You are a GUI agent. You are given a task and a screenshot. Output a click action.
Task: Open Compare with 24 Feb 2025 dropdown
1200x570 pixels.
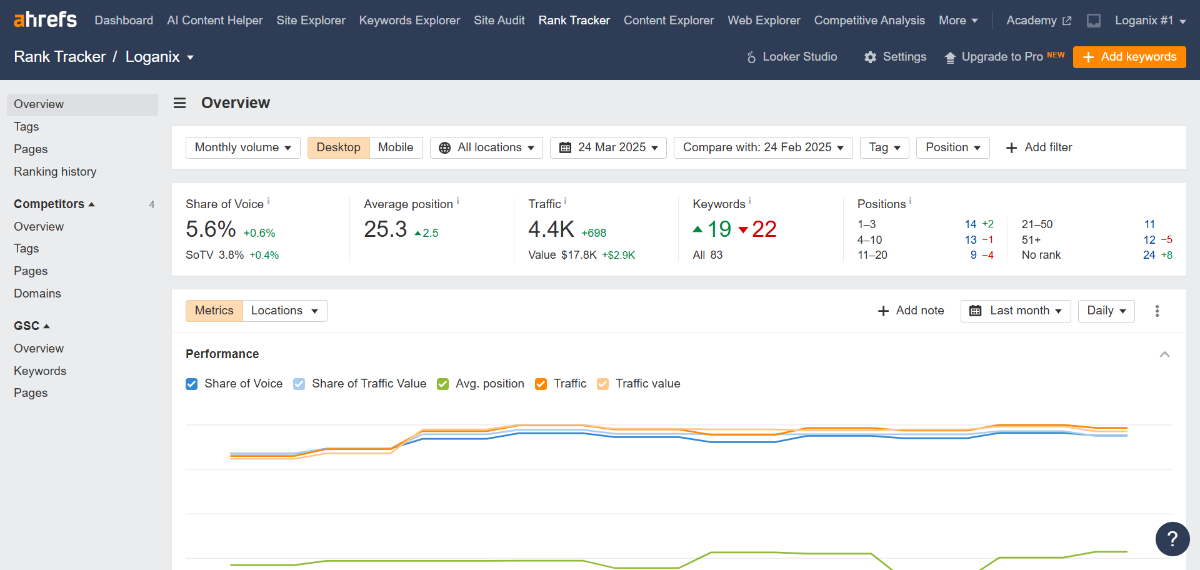pos(764,147)
